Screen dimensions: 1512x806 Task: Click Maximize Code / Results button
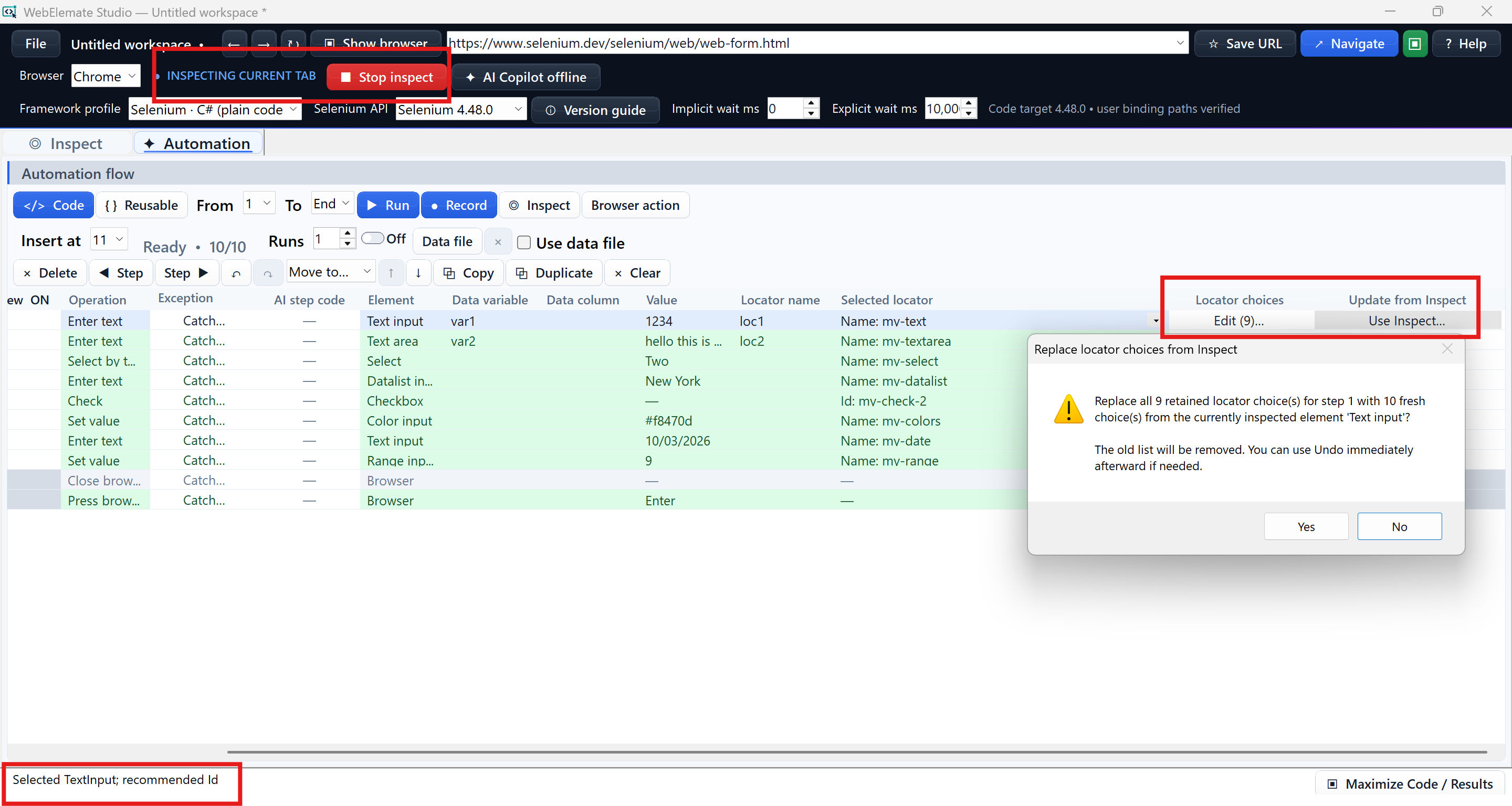click(x=1409, y=784)
